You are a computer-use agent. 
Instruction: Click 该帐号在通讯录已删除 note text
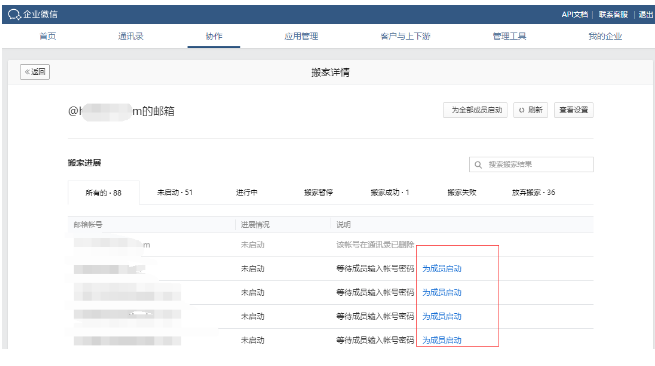(375, 244)
